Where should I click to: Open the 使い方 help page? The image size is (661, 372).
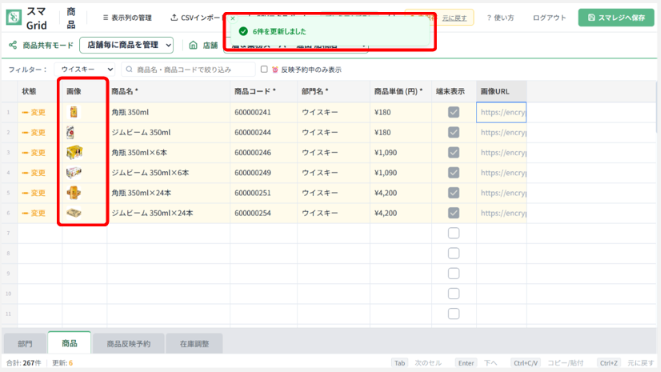pos(500,18)
